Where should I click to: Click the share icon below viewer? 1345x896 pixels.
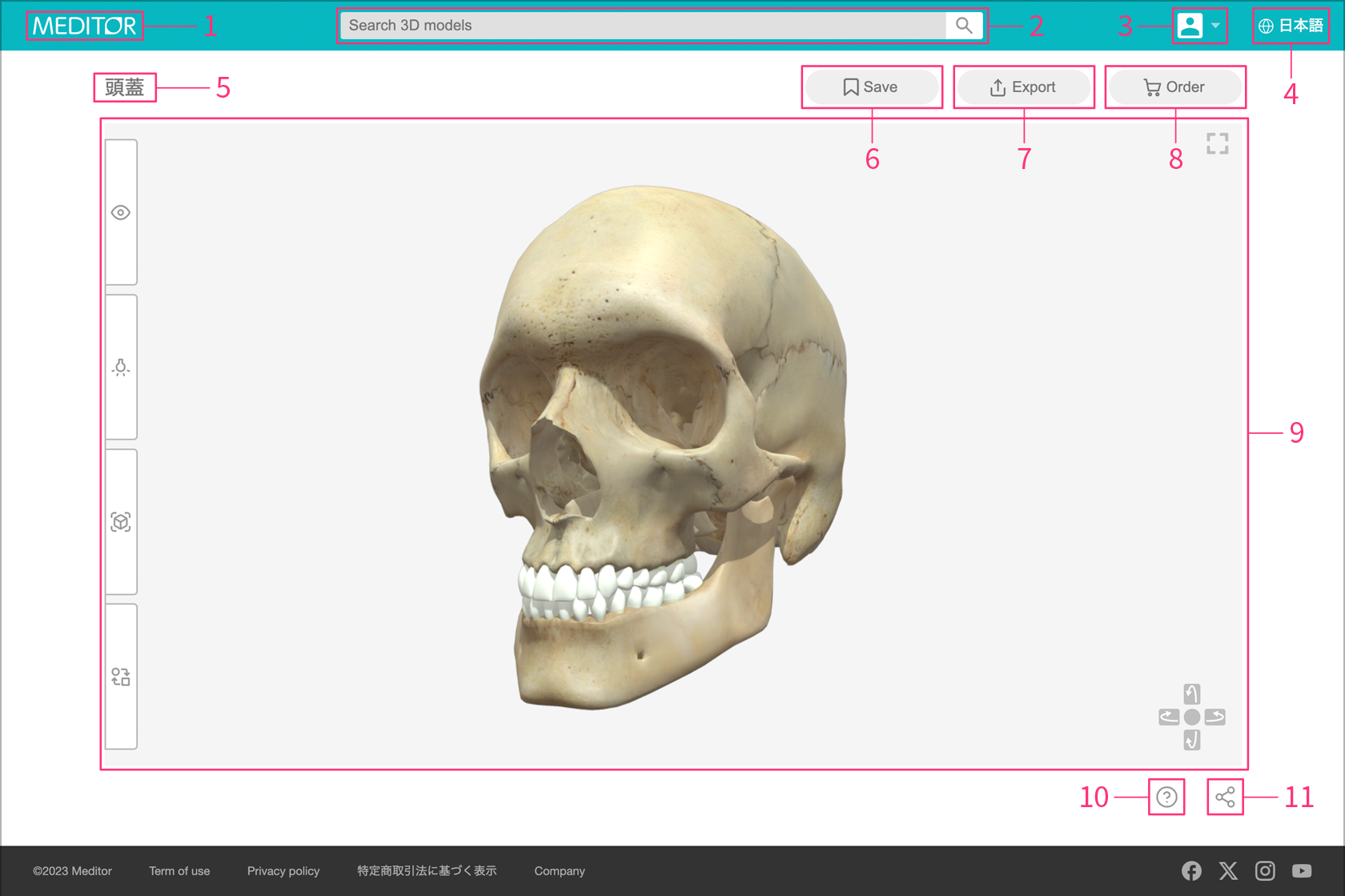click(x=1225, y=797)
